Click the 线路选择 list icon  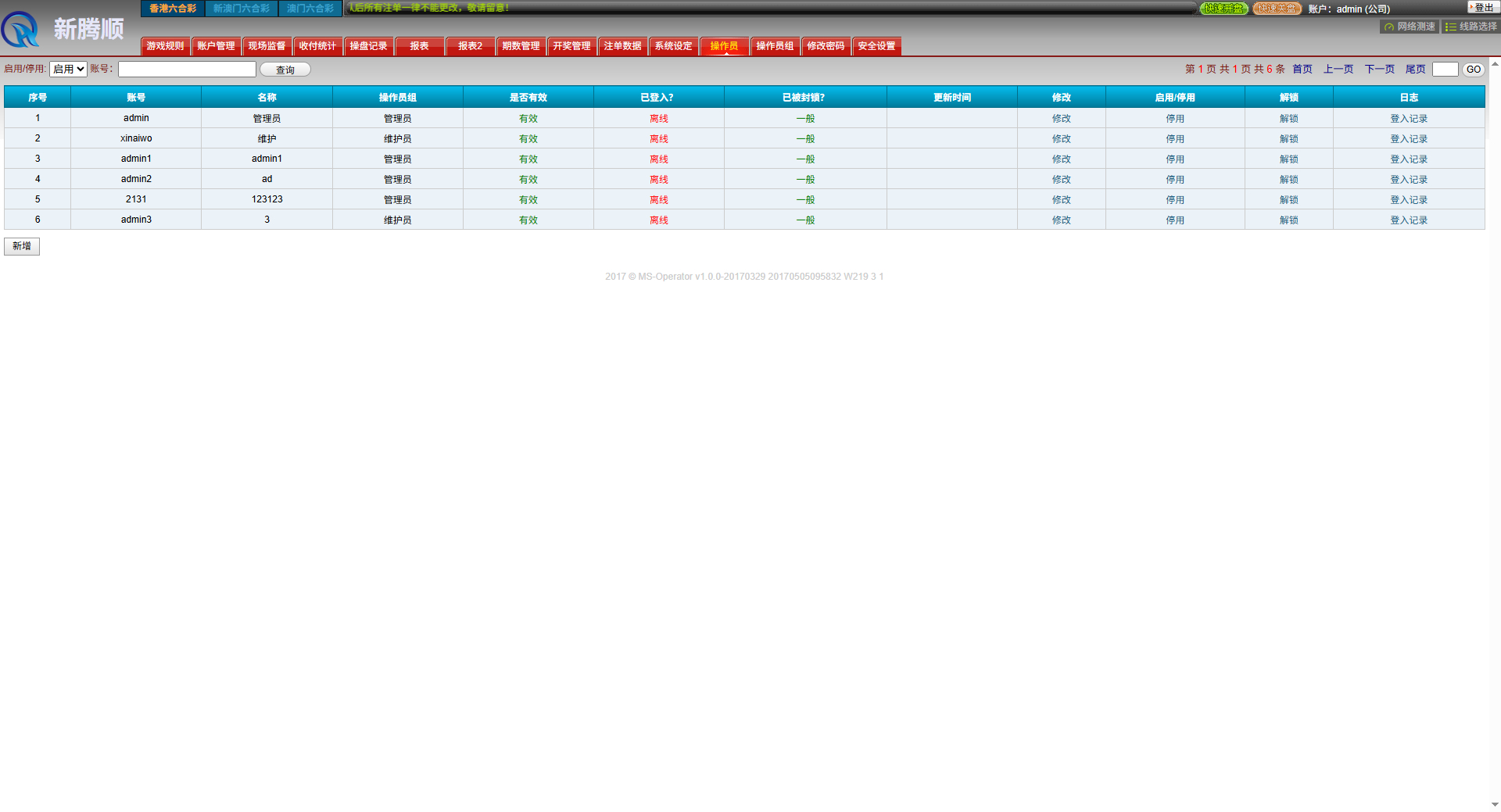coord(1451,27)
